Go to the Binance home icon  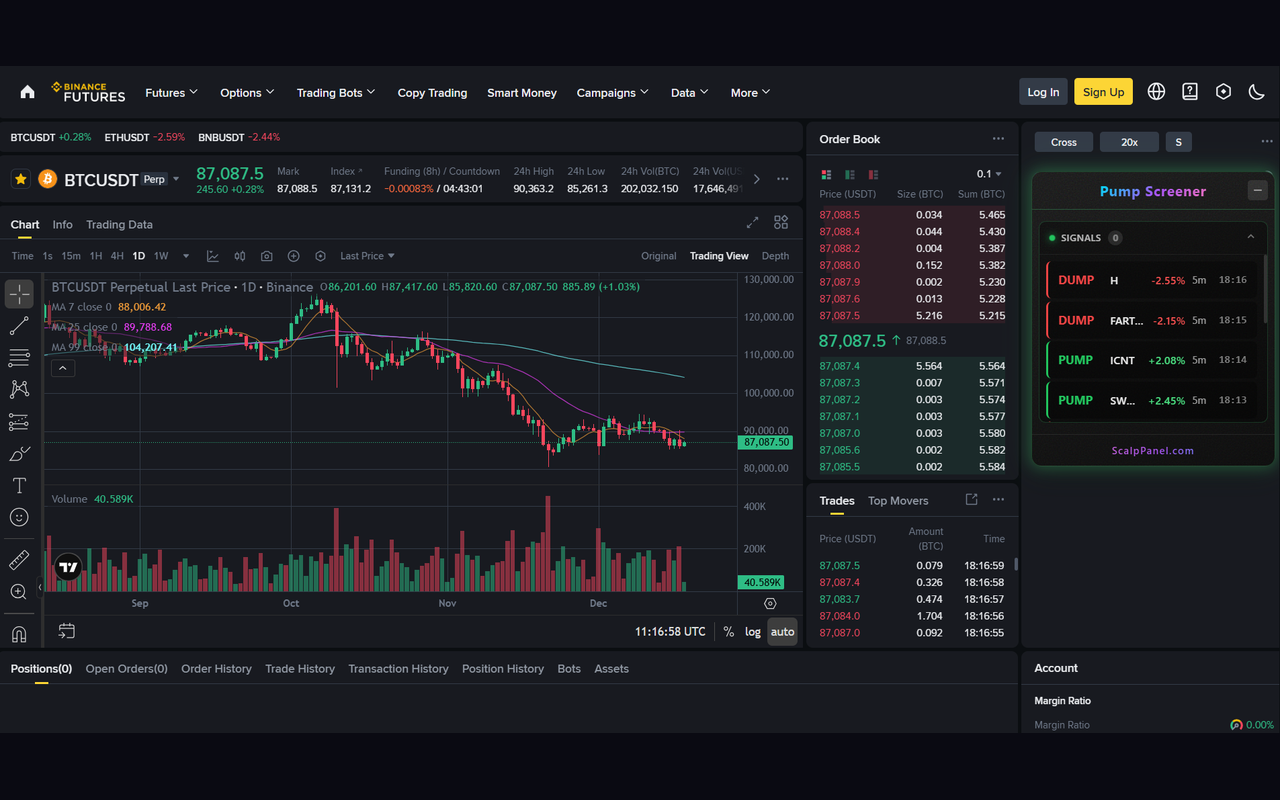(x=27, y=92)
